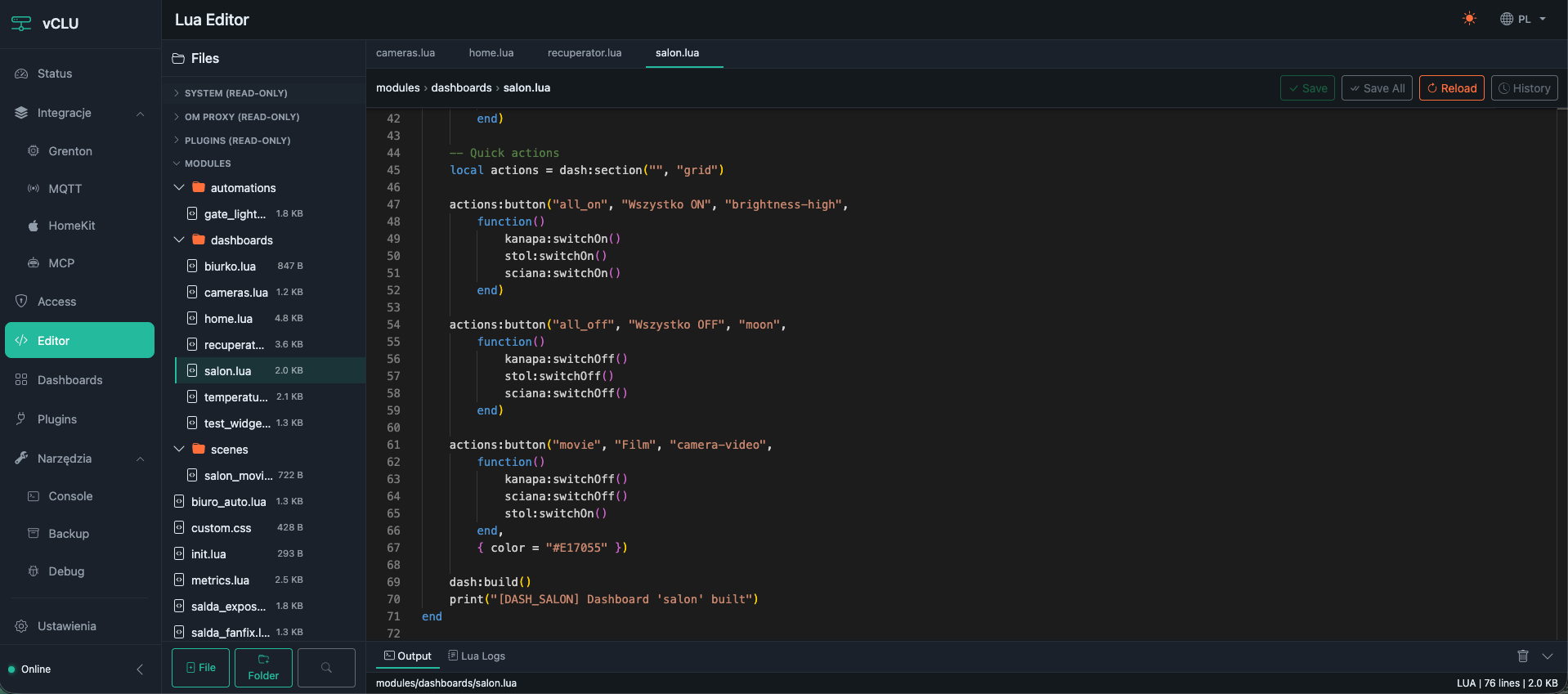Open the PL language dropdown

tap(1523, 19)
